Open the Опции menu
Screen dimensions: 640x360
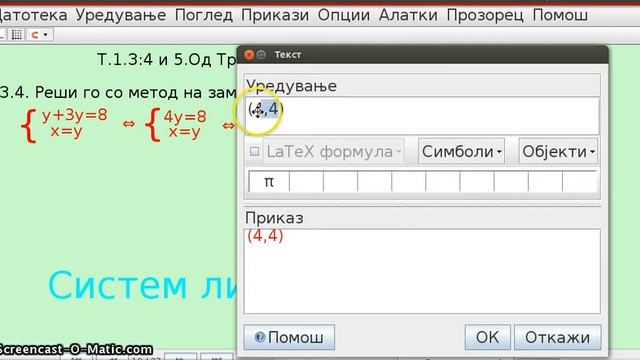[x=344, y=15]
